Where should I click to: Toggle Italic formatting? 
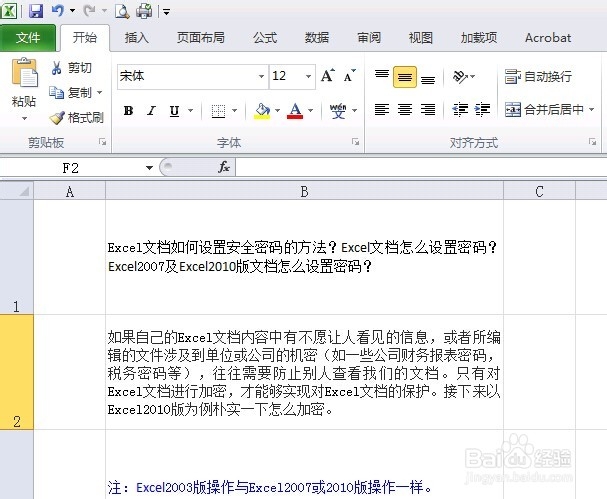[x=151, y=111]
